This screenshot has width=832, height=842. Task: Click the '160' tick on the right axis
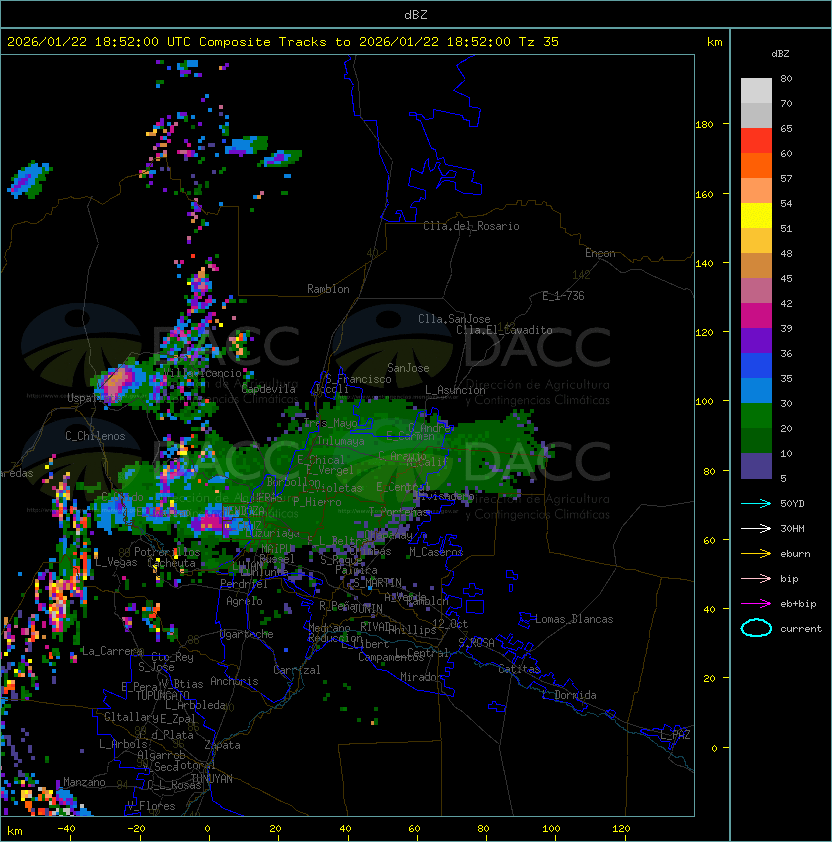(x=704, y=194)
